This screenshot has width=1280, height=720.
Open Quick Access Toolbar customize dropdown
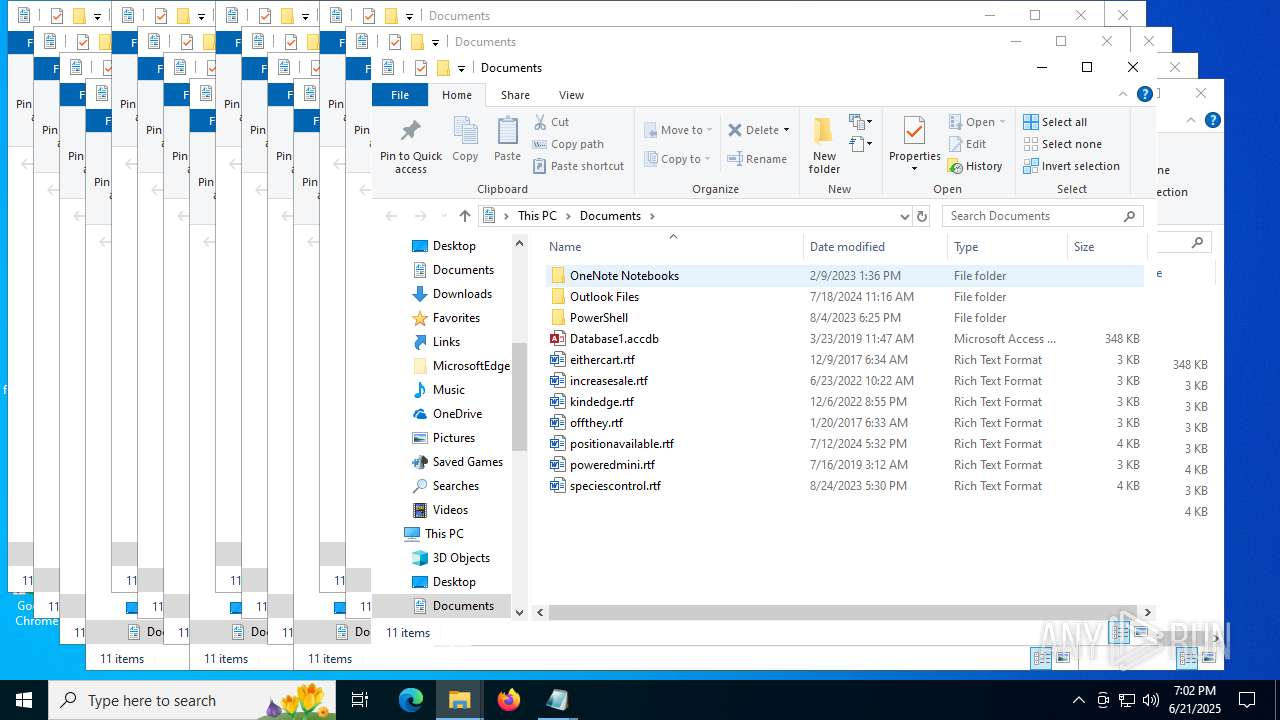(461, 68)
